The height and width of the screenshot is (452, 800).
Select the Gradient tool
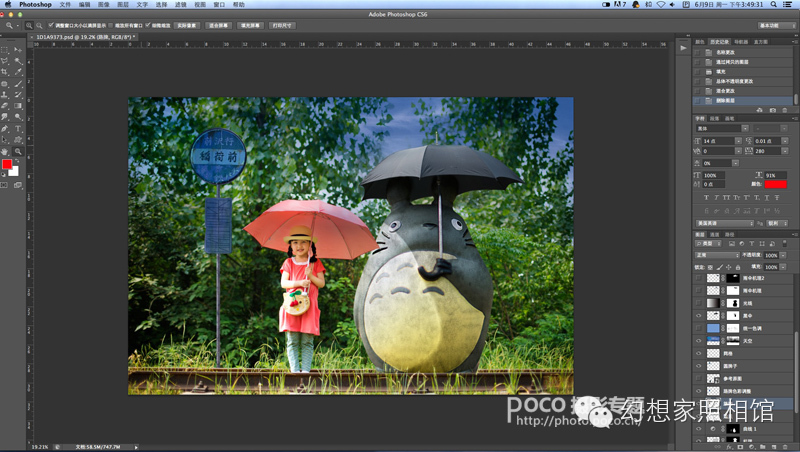coord(18,106)
